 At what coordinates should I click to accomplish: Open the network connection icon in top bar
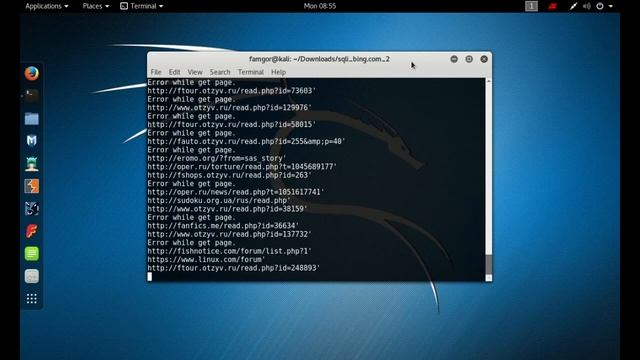pos(573,6)
